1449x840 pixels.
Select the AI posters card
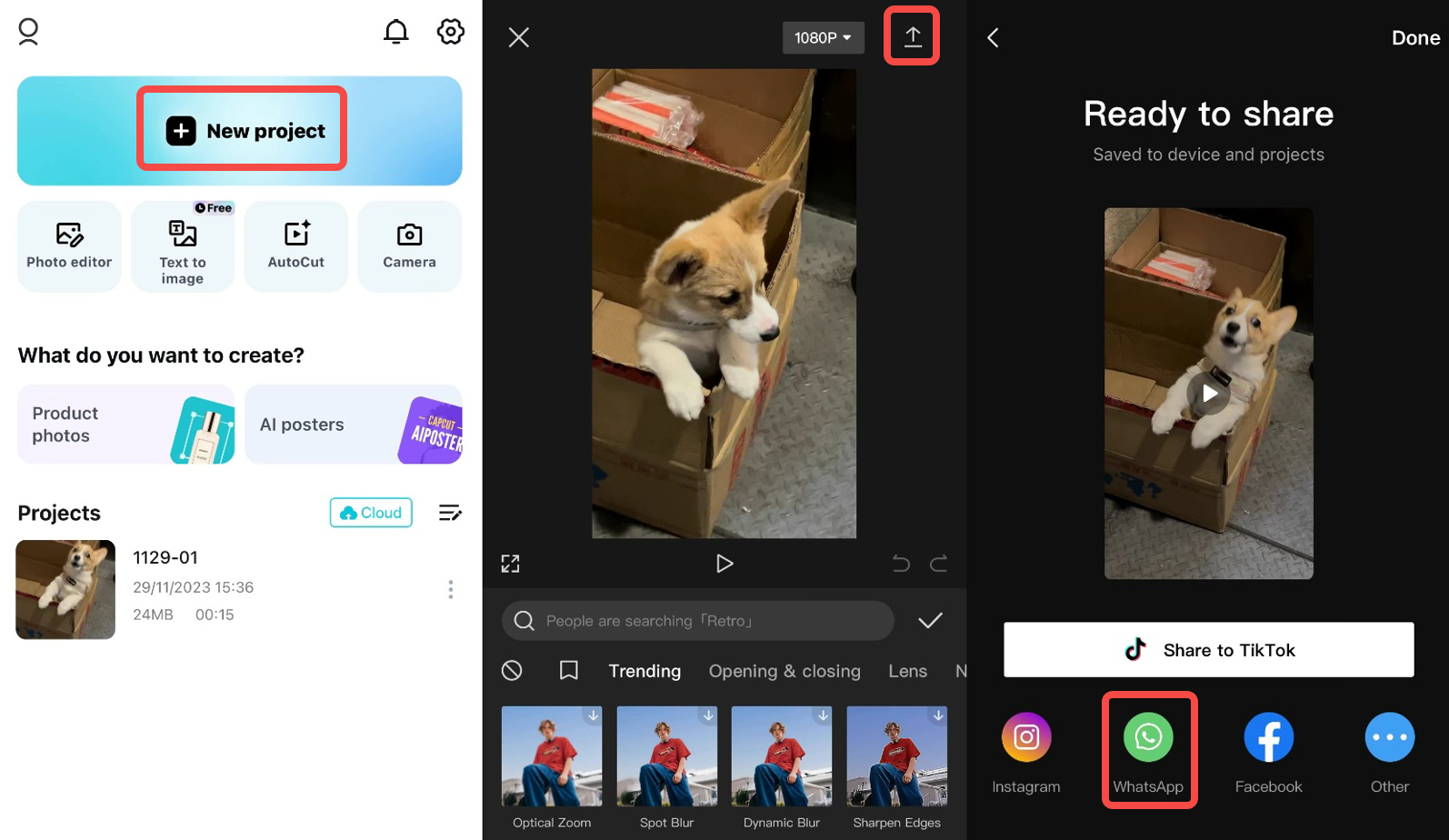click(354, 425)
